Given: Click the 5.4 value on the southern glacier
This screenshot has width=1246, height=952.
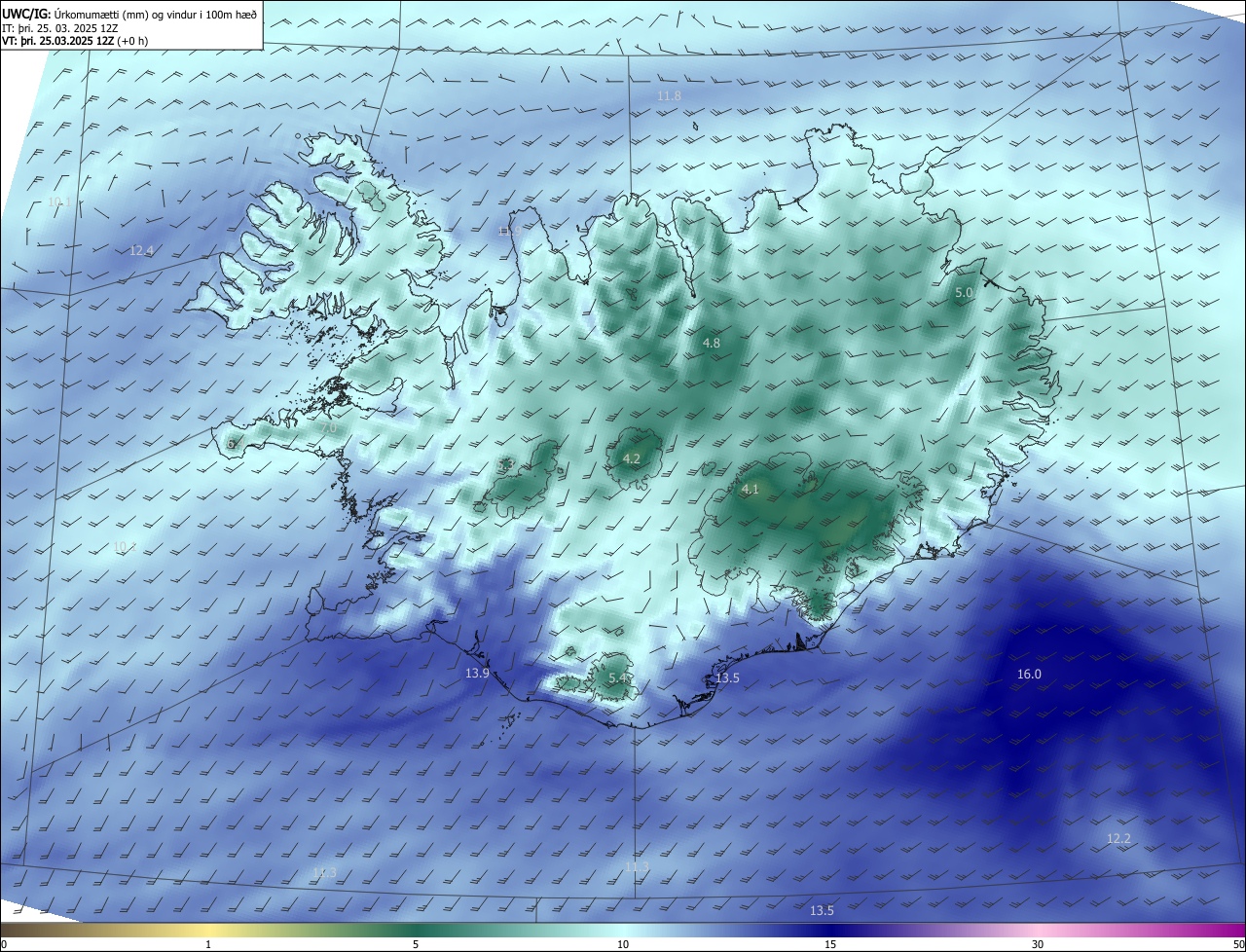Looking at the screenshot, I should (x=617, y=678).
